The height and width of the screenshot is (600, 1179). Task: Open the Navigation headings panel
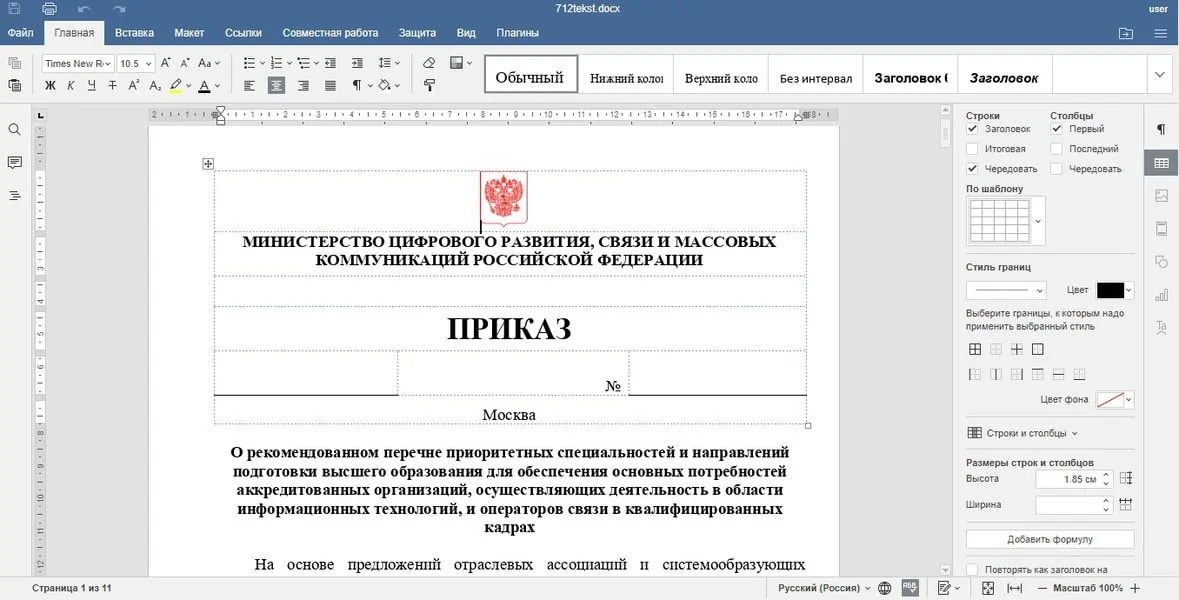[14, 195]
